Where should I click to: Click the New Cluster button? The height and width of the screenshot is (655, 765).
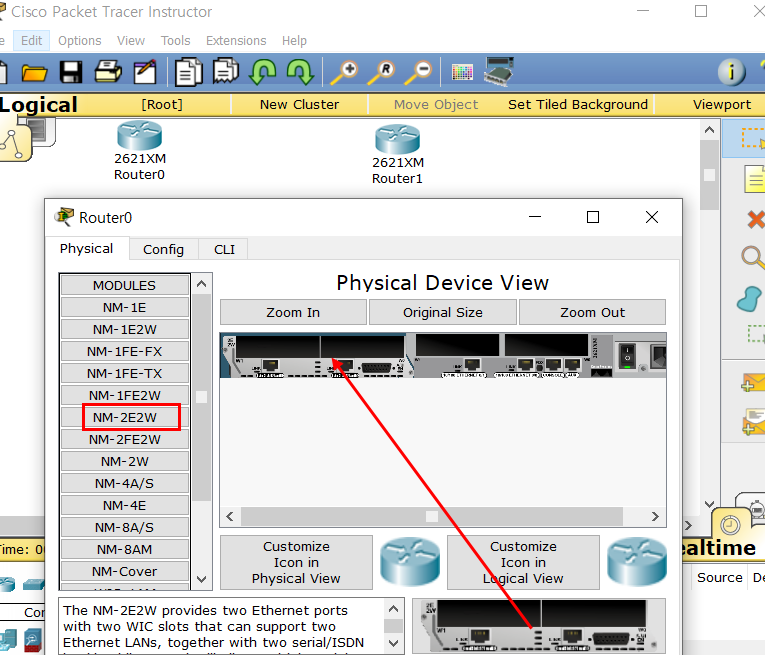point(299,104)
